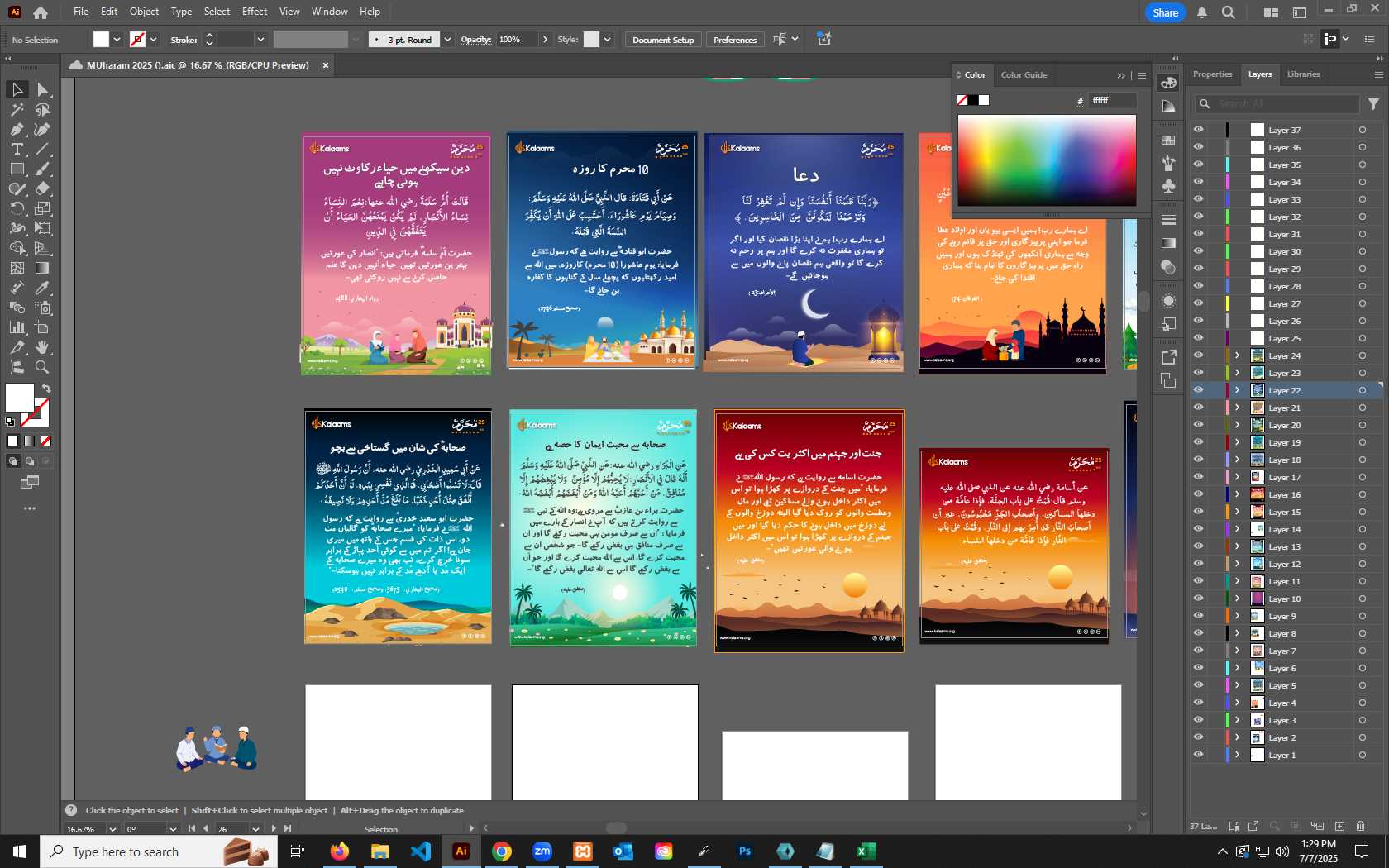This screenshot has height=868, width=1389.
Task: Open the artboard number dropdown showing 26
Action: 255,829
